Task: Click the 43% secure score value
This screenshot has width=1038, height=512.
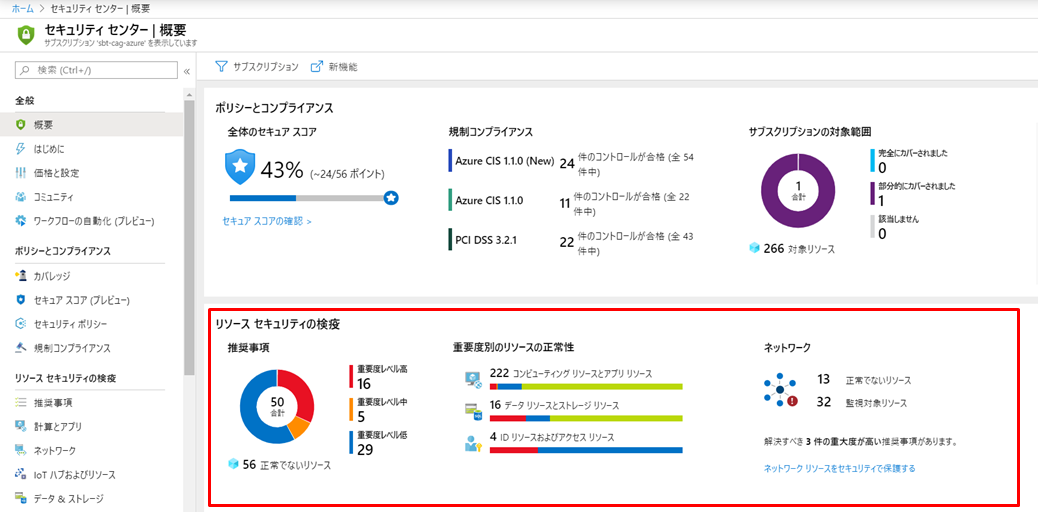Action: pyautogui.click(x=281, y=170)
